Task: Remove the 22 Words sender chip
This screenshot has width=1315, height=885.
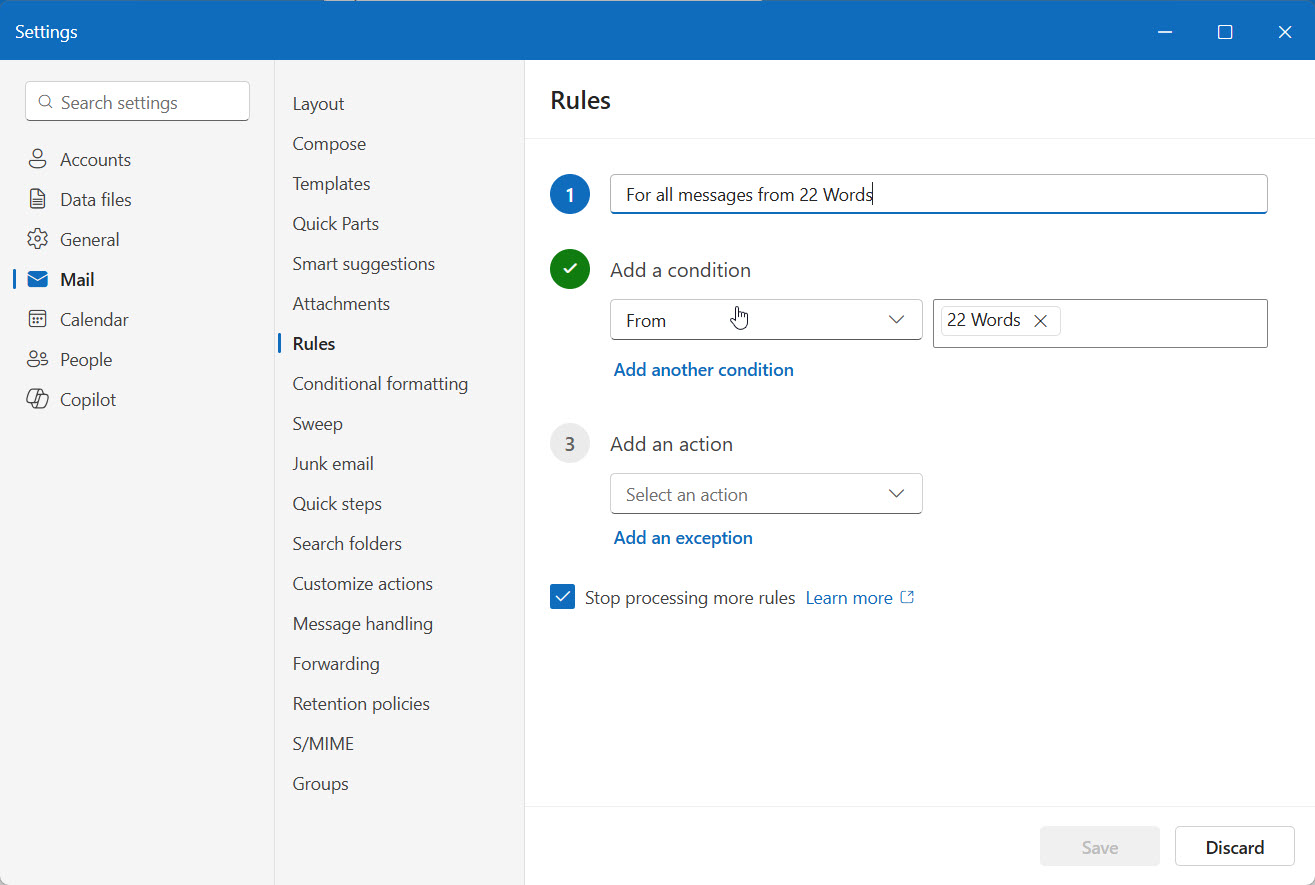Action: pos(1040,321)
